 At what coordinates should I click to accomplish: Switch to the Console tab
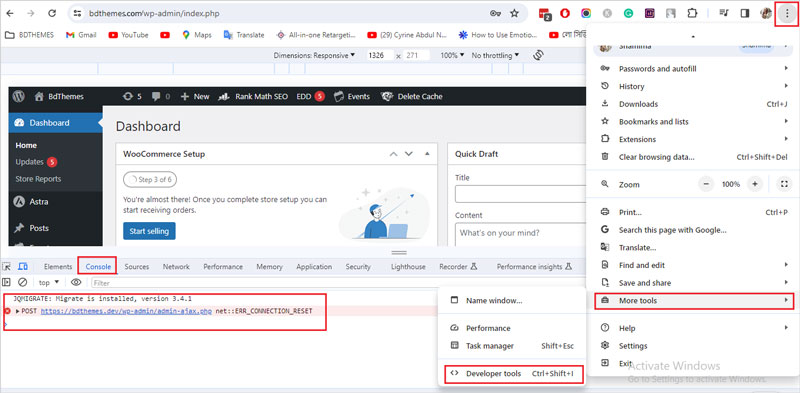pos(98,266)
